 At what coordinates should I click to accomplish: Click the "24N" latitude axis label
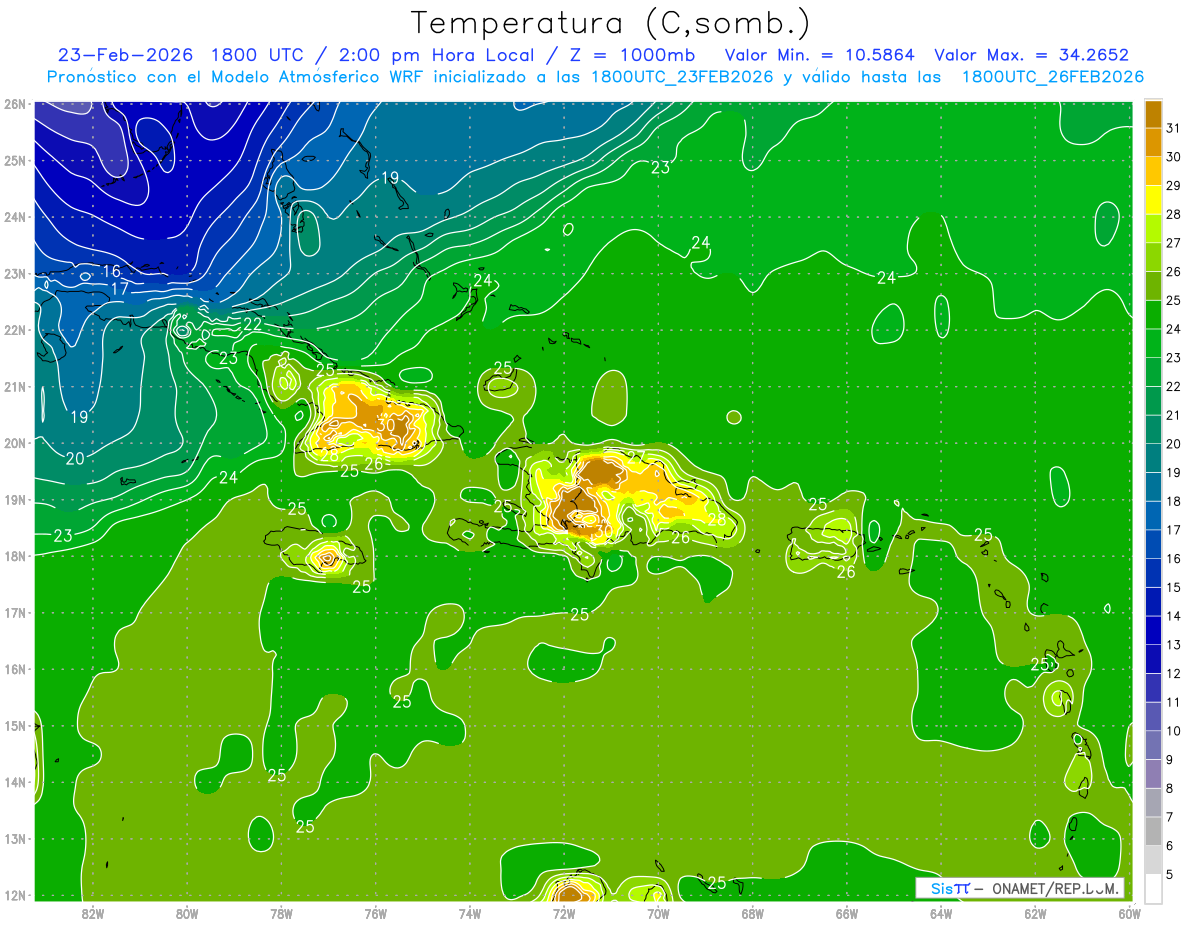pyautogui.click(x=15, y=217)
